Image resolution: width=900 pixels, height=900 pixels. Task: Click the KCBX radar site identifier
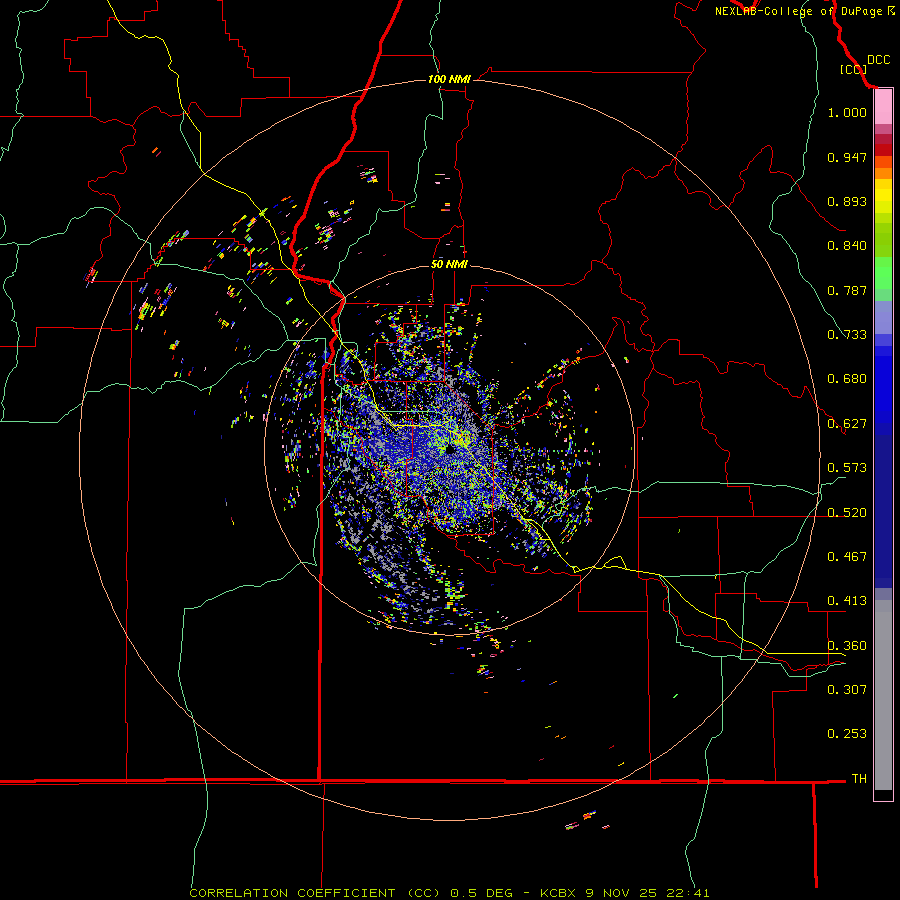(x=558, y=893)
